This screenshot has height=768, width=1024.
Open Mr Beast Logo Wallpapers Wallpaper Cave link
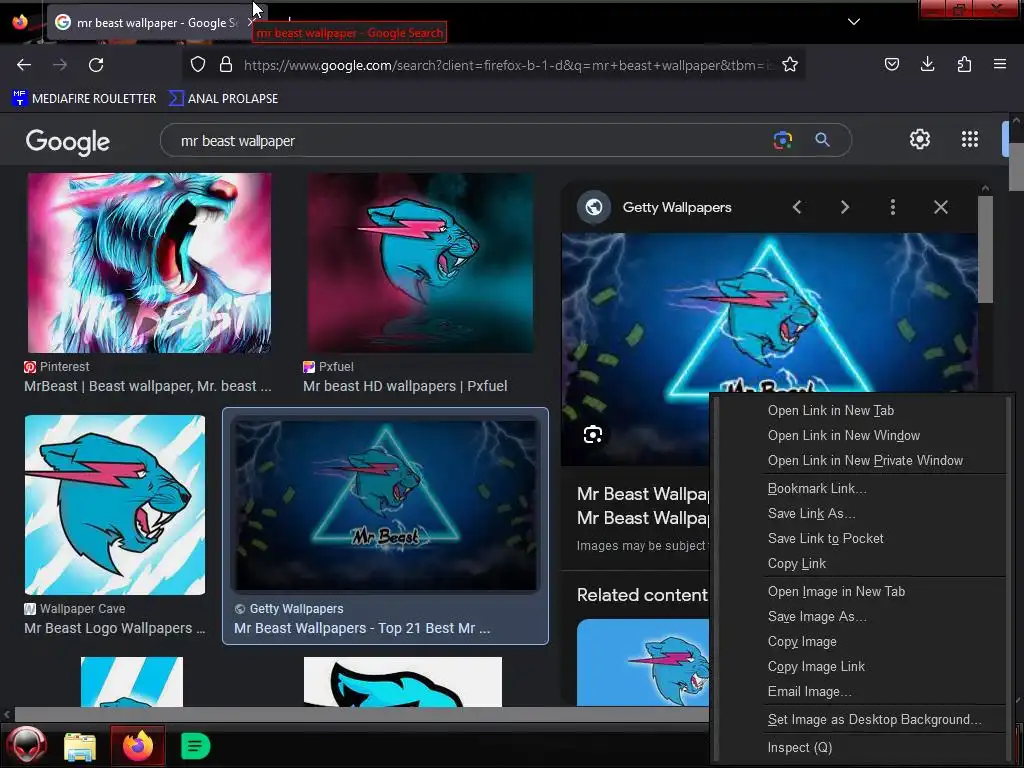[114, 628]
